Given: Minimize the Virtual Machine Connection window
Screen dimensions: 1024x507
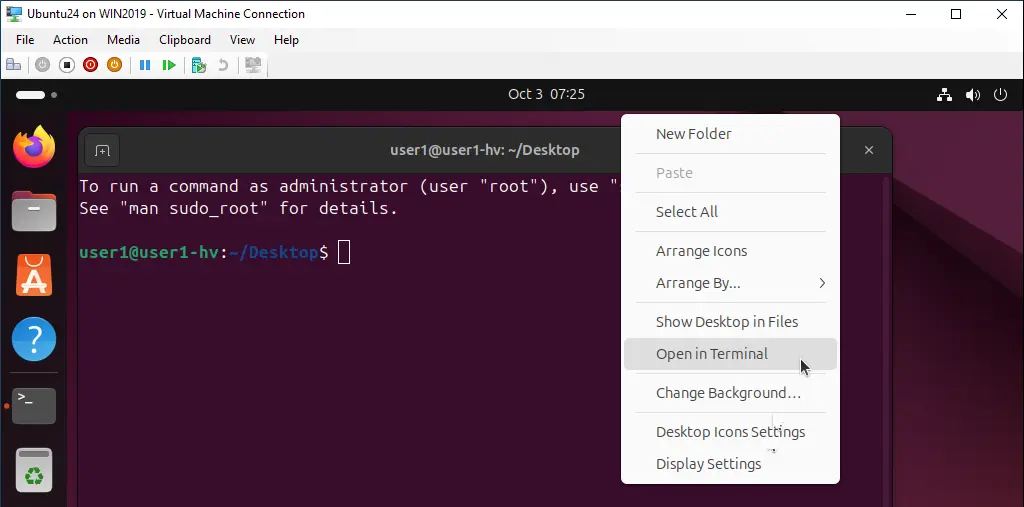Looking at the screenshot, I should pyautogui.click(x=910, y=14).
